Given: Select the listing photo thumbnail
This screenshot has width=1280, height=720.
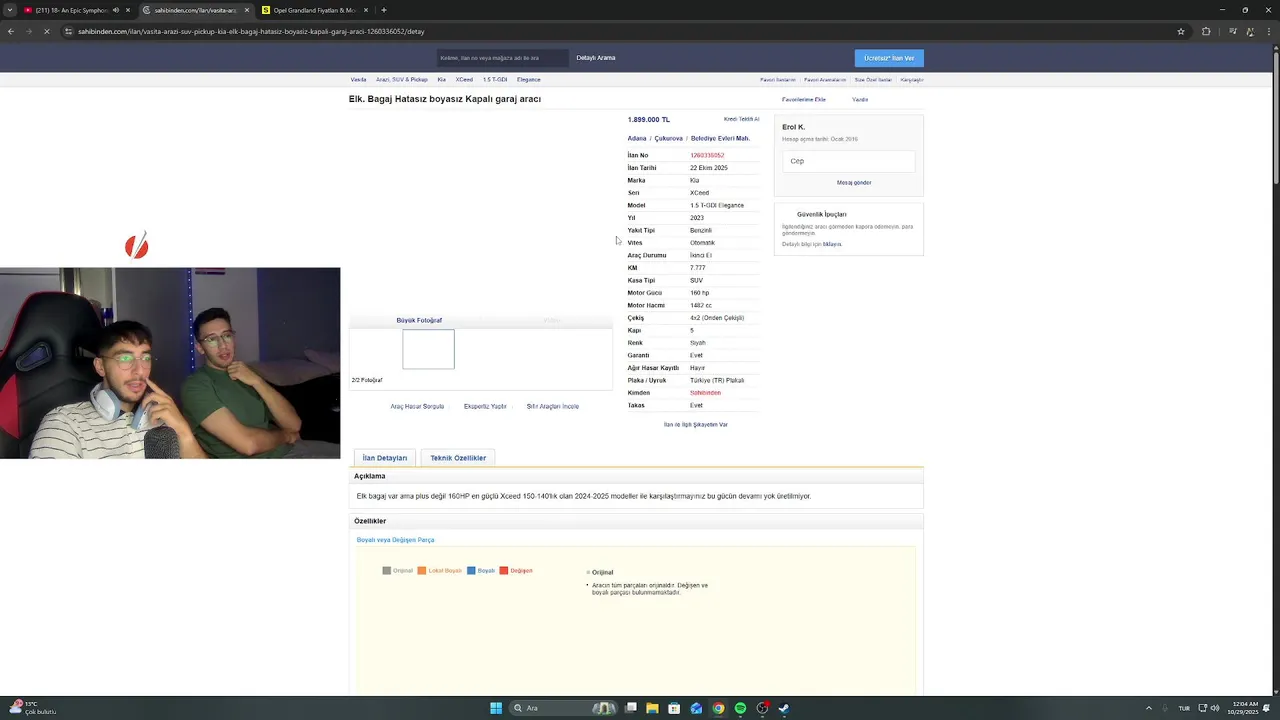Looking at the screenshot, I should [428, 349].
